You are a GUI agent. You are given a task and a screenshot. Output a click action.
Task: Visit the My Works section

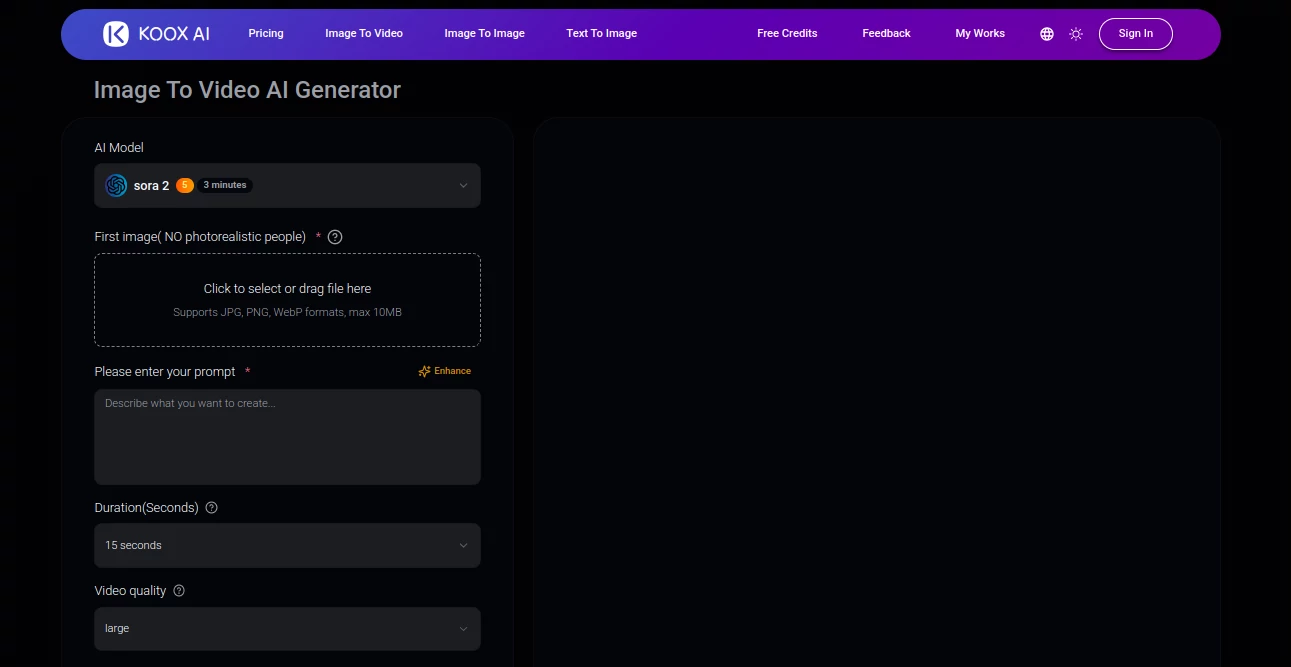click(x=979, y=33)
